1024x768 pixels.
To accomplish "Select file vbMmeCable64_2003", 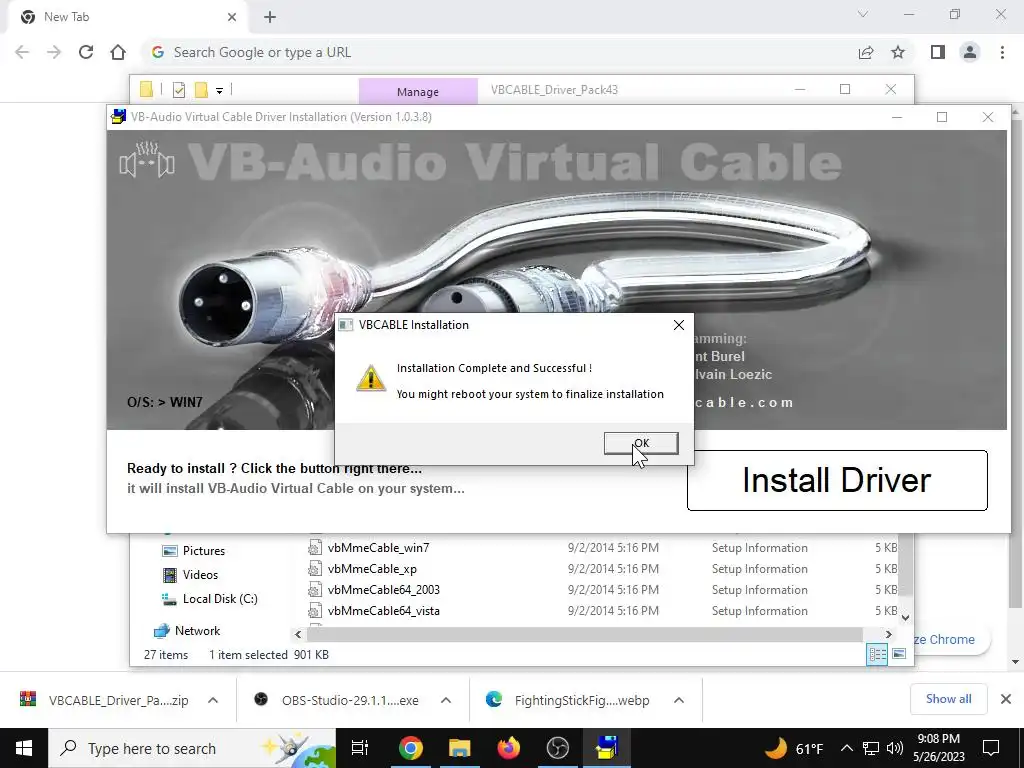I will click(x=383, y=590).
